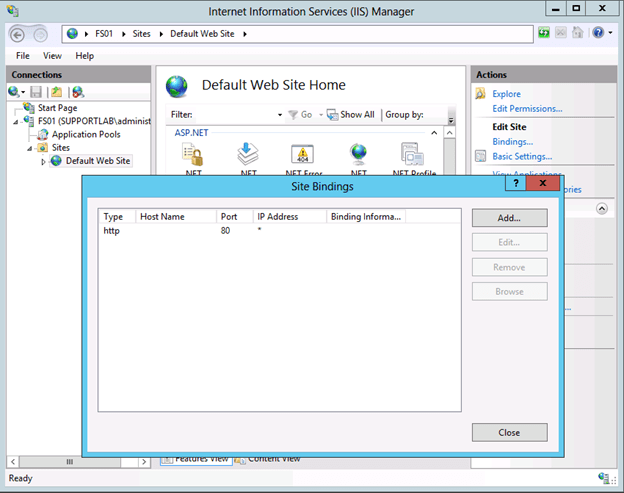Click the Connections scrollbar right arrow
This screenshot has width=624, height=493.
[x=144, y=462]
